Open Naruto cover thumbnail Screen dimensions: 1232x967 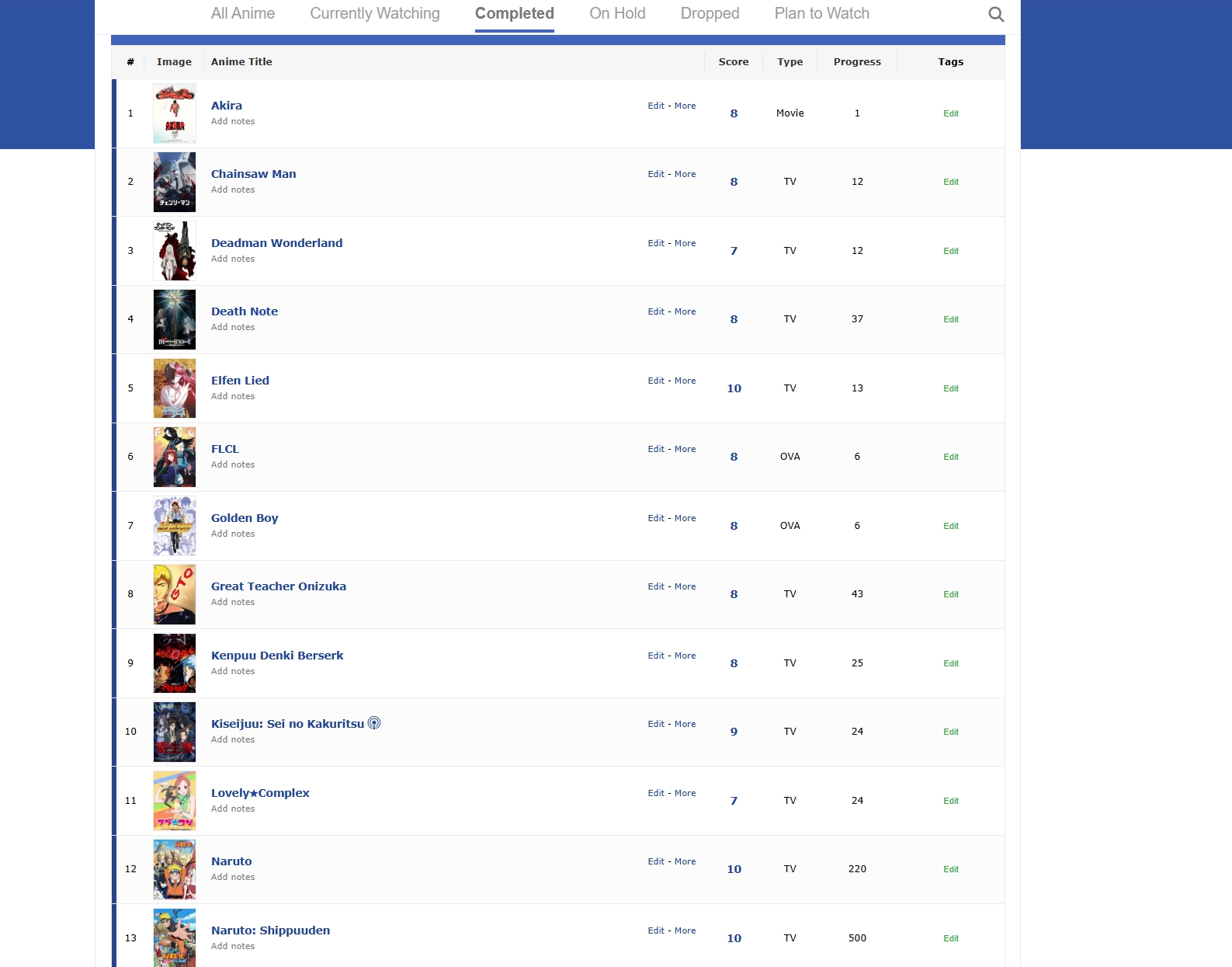(x=175, y=869)
